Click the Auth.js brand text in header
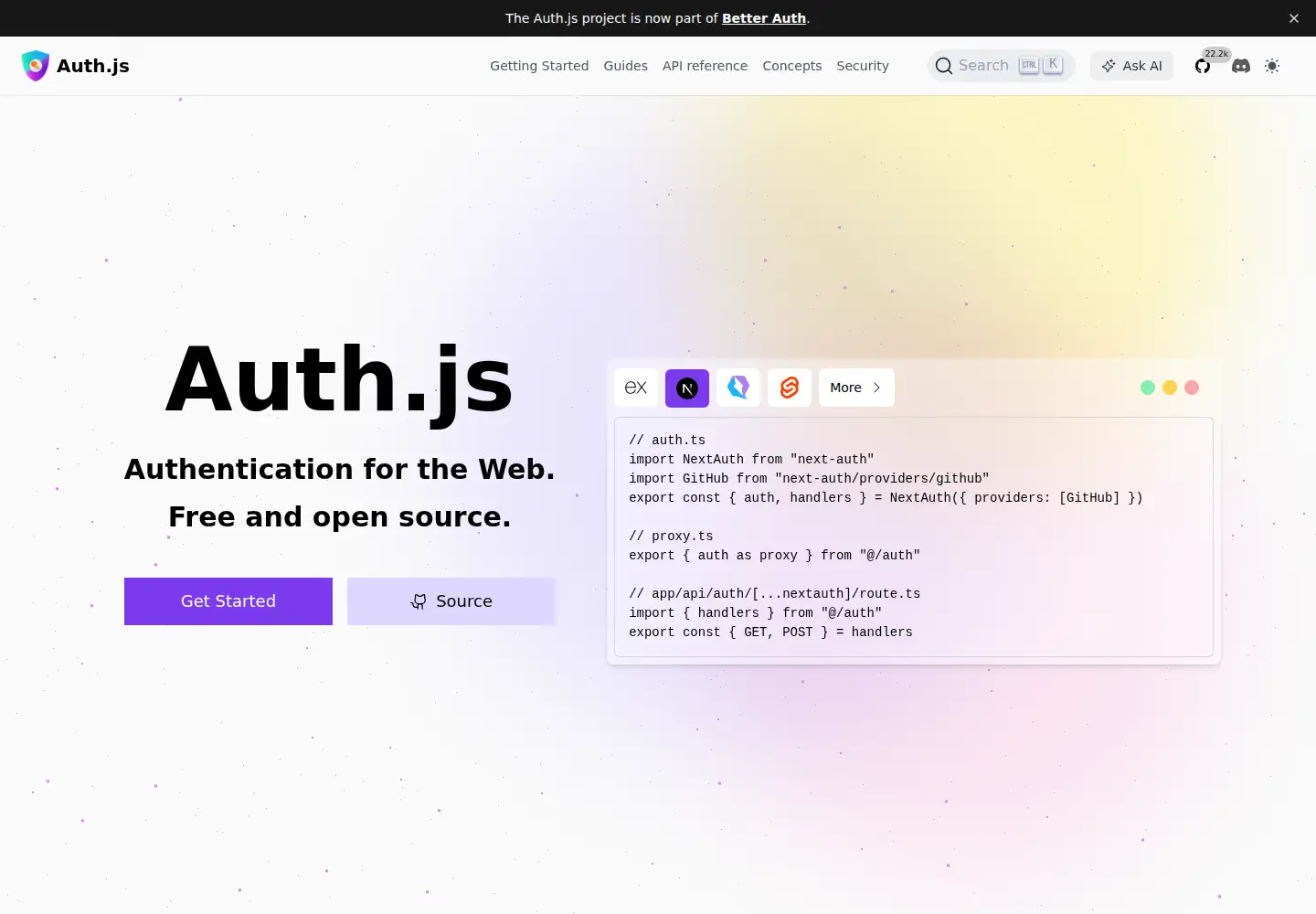The image size is (1316, 914). (x=93, y=66)
